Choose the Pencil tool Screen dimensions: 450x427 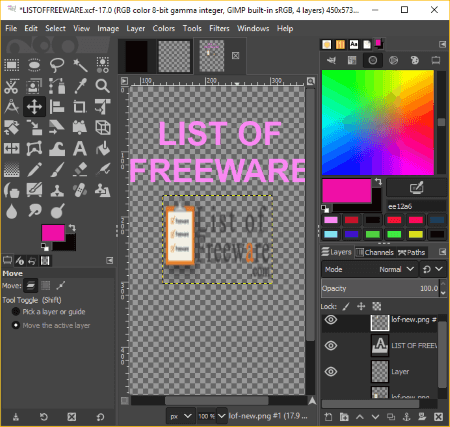click(x=34, y=169)
